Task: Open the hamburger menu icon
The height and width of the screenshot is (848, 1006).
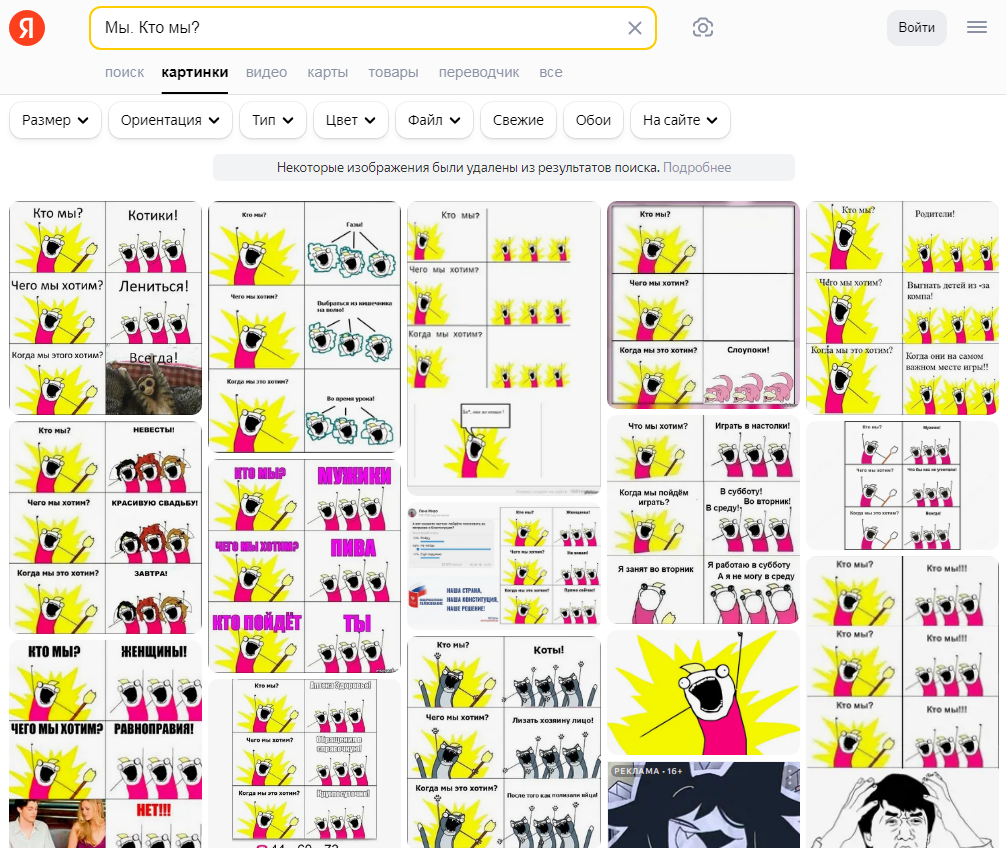Action: tap(976, 28)
